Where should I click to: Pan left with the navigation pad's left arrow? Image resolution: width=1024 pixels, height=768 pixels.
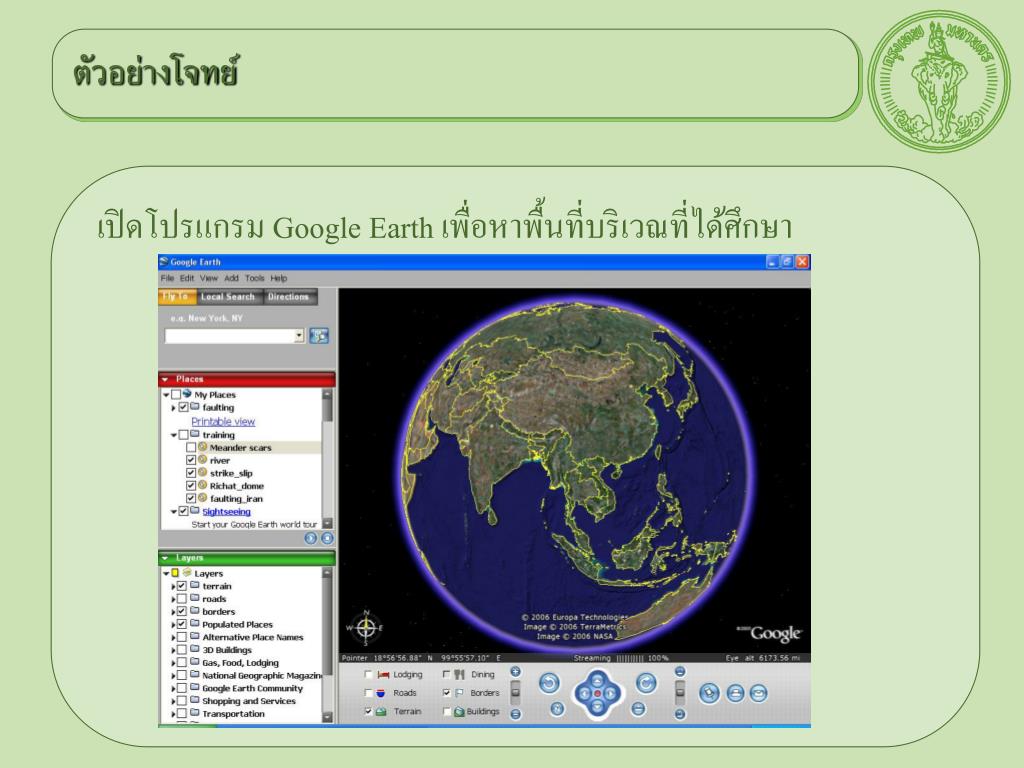[x=584, y=694]
